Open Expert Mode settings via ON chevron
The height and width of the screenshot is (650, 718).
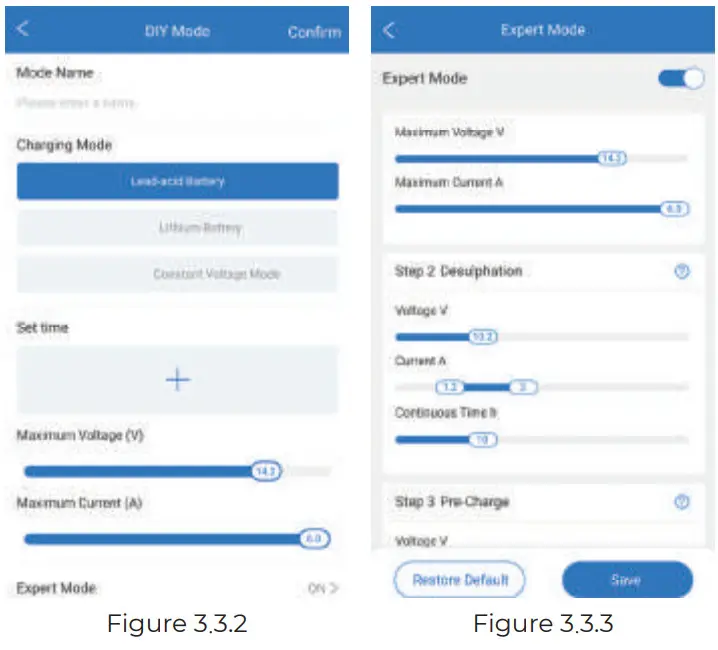323,588
